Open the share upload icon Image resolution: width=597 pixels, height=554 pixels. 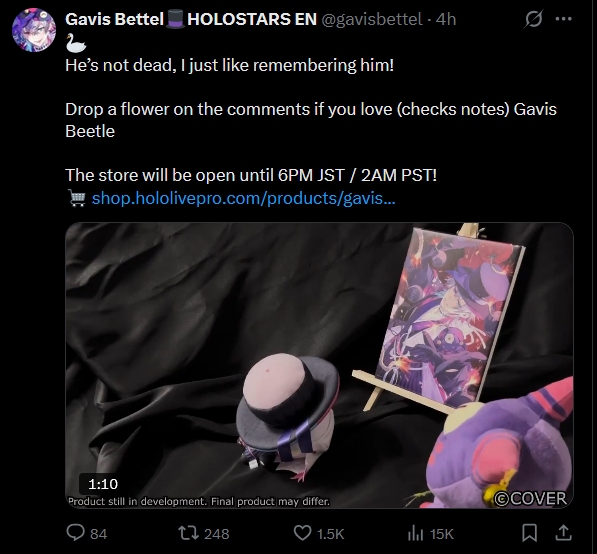tap(563, 533)
